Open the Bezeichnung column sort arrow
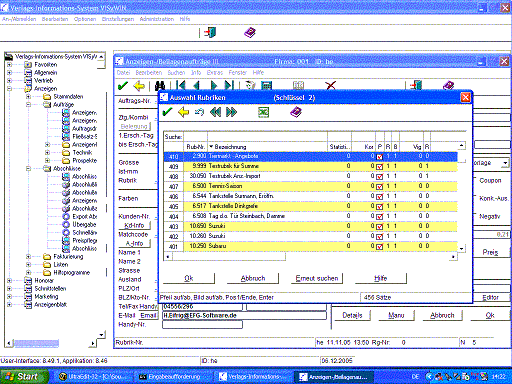 tap(211, 147)
